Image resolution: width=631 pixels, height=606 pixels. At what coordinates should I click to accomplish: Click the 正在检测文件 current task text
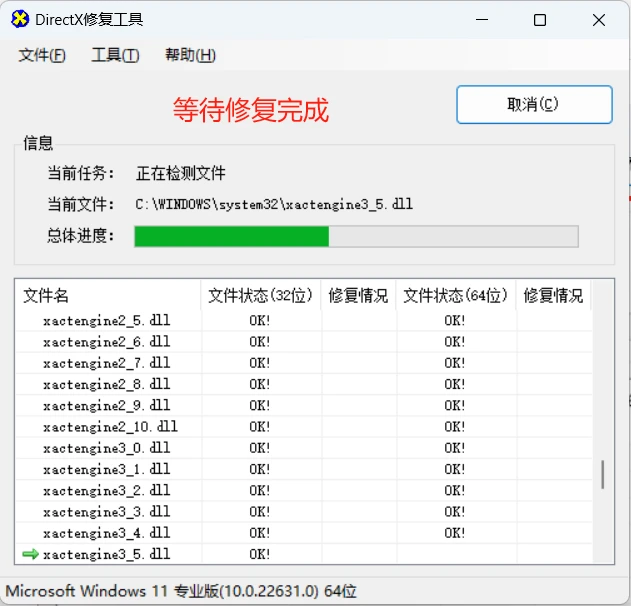[x=181, y=173]
